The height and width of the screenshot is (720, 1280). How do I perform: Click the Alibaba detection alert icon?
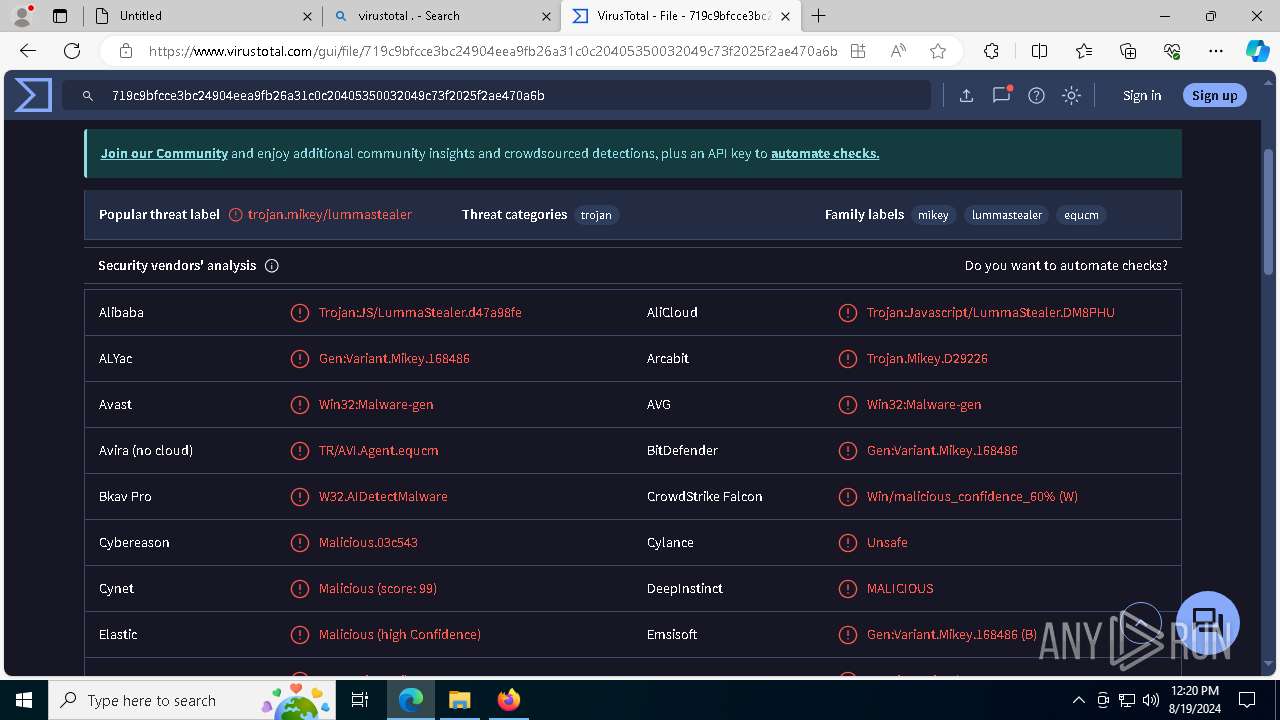(x=299, y=313)
